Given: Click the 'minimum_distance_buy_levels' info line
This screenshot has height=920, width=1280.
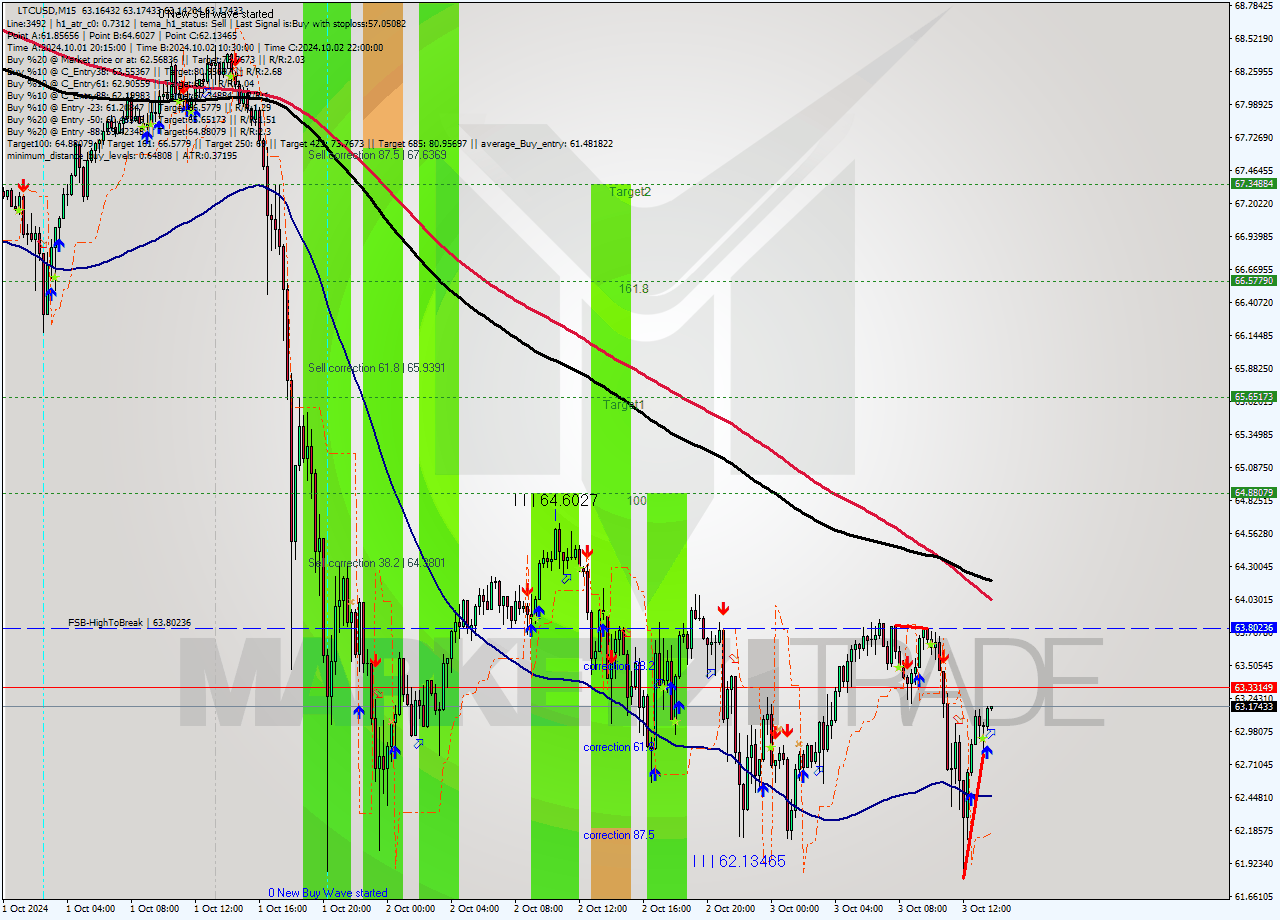Looking at the screenshot, I should click(x=122, y=155).
